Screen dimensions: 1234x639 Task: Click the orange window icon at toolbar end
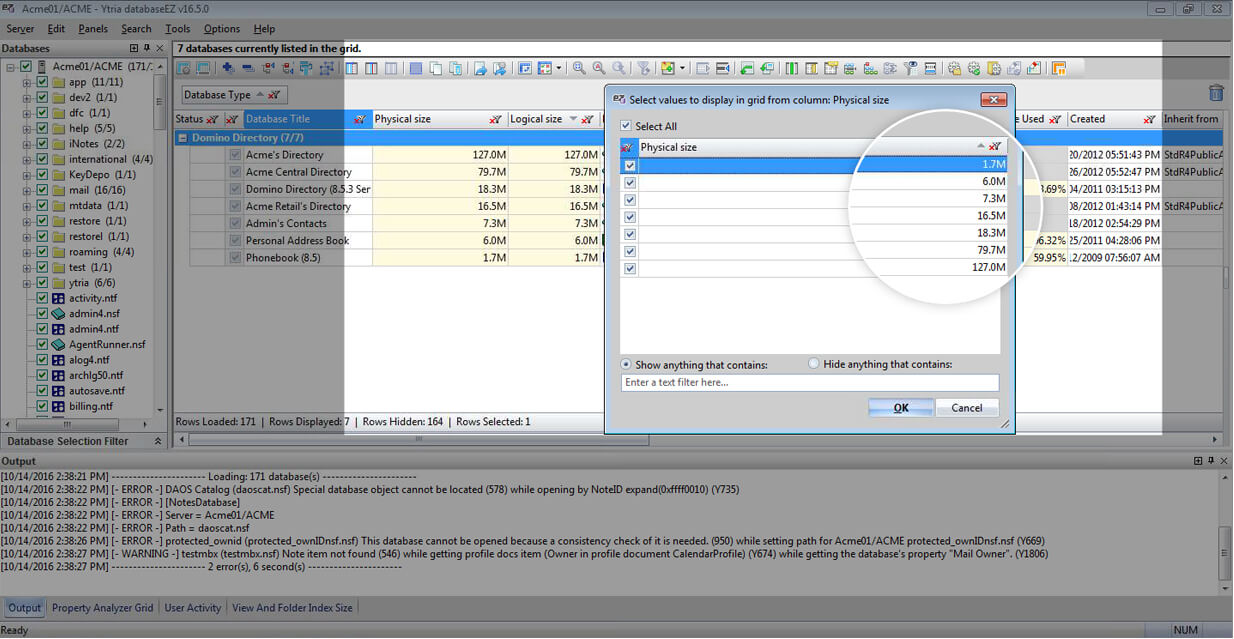[1059, 68]
